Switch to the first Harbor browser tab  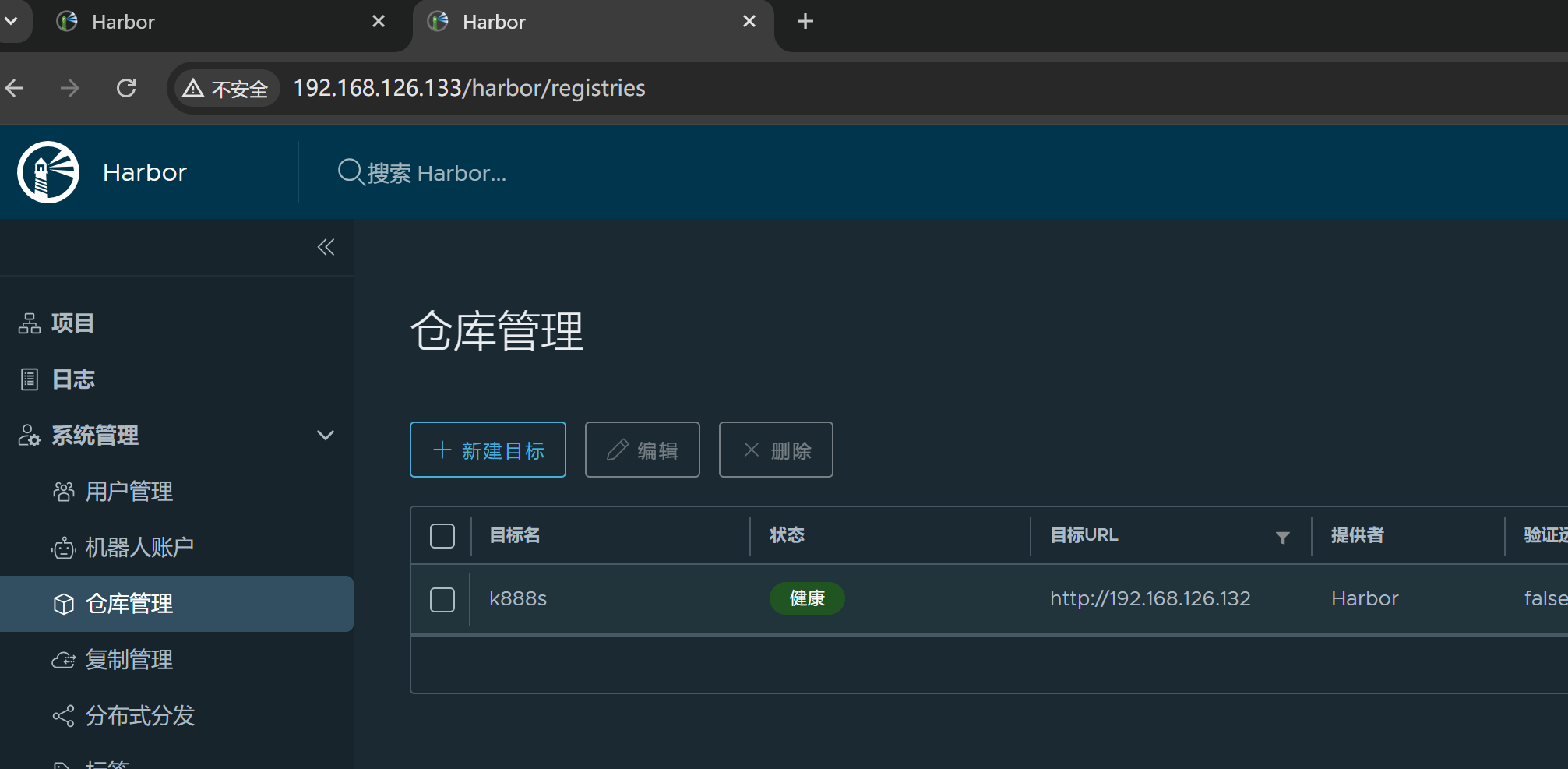[210, 22]
